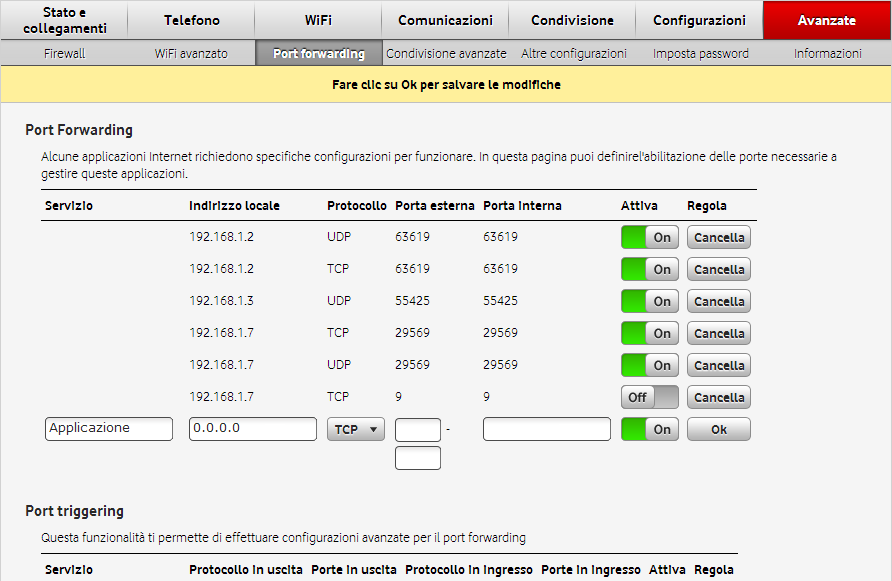Image resolution: width=892 pixels, height=581 pixels.
Task: Select the 0.0.0.0 address field
Action: click(x=252, y=428)
